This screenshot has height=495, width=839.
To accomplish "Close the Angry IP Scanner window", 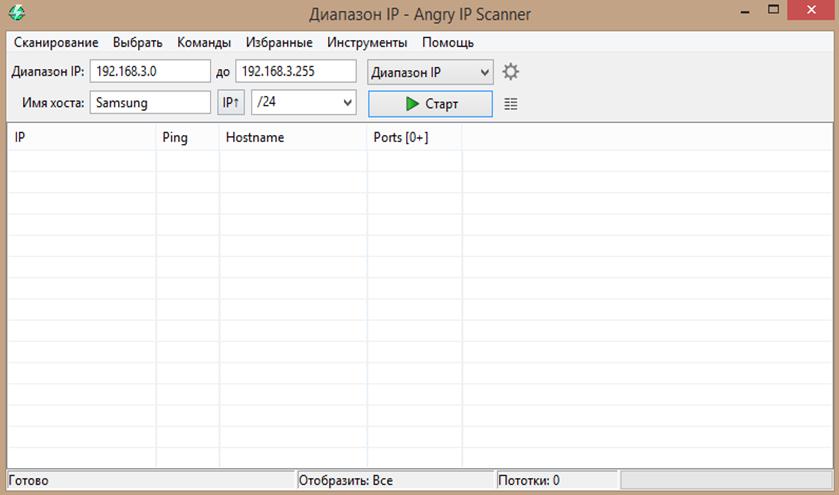I will click(811, 10).
